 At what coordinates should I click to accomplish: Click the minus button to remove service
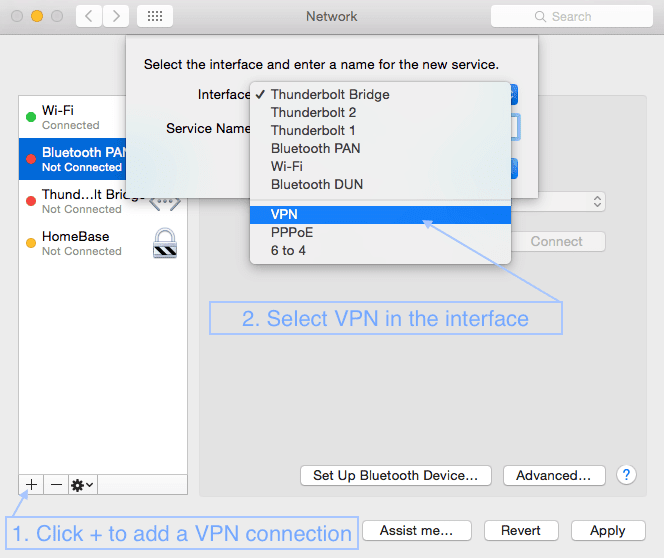click(56, 484)
